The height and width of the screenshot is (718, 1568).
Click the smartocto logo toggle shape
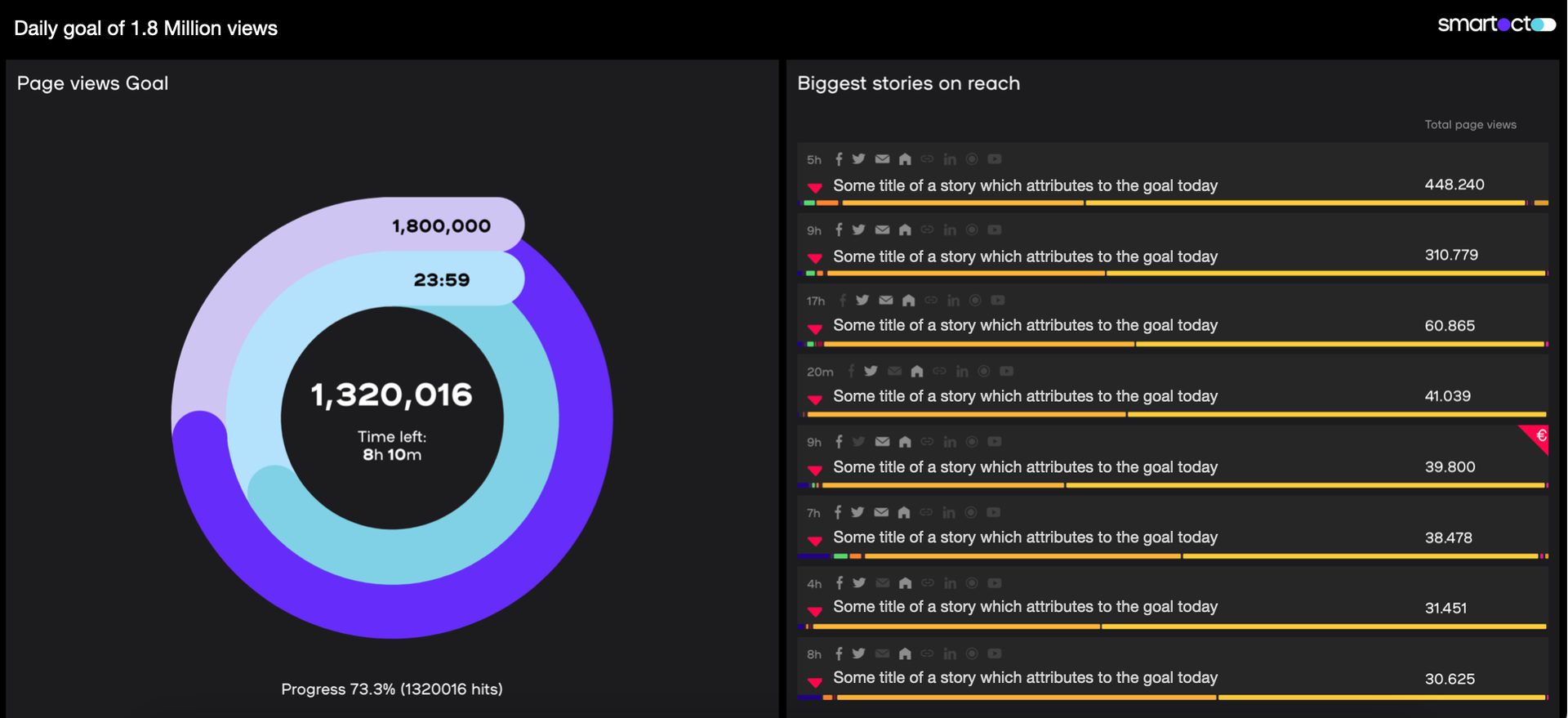(1543, 25)
